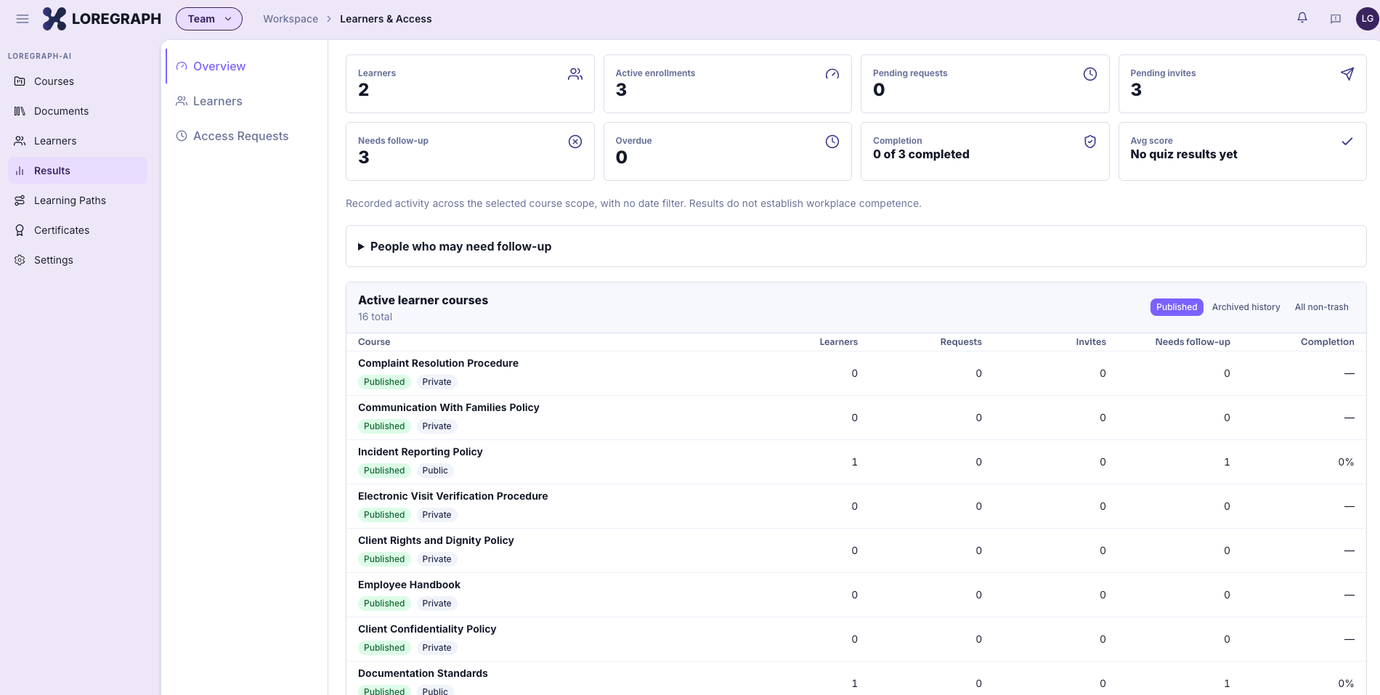Click the Courses folder icon in sidebar
This screenshot has height=695, width=1380.
20,81
